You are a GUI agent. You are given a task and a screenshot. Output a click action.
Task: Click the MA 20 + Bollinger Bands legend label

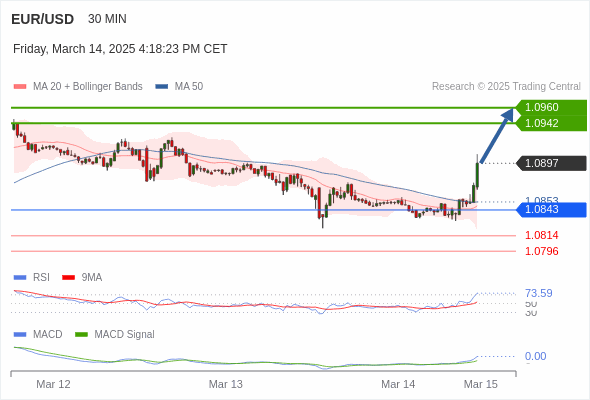click(88, 87)
